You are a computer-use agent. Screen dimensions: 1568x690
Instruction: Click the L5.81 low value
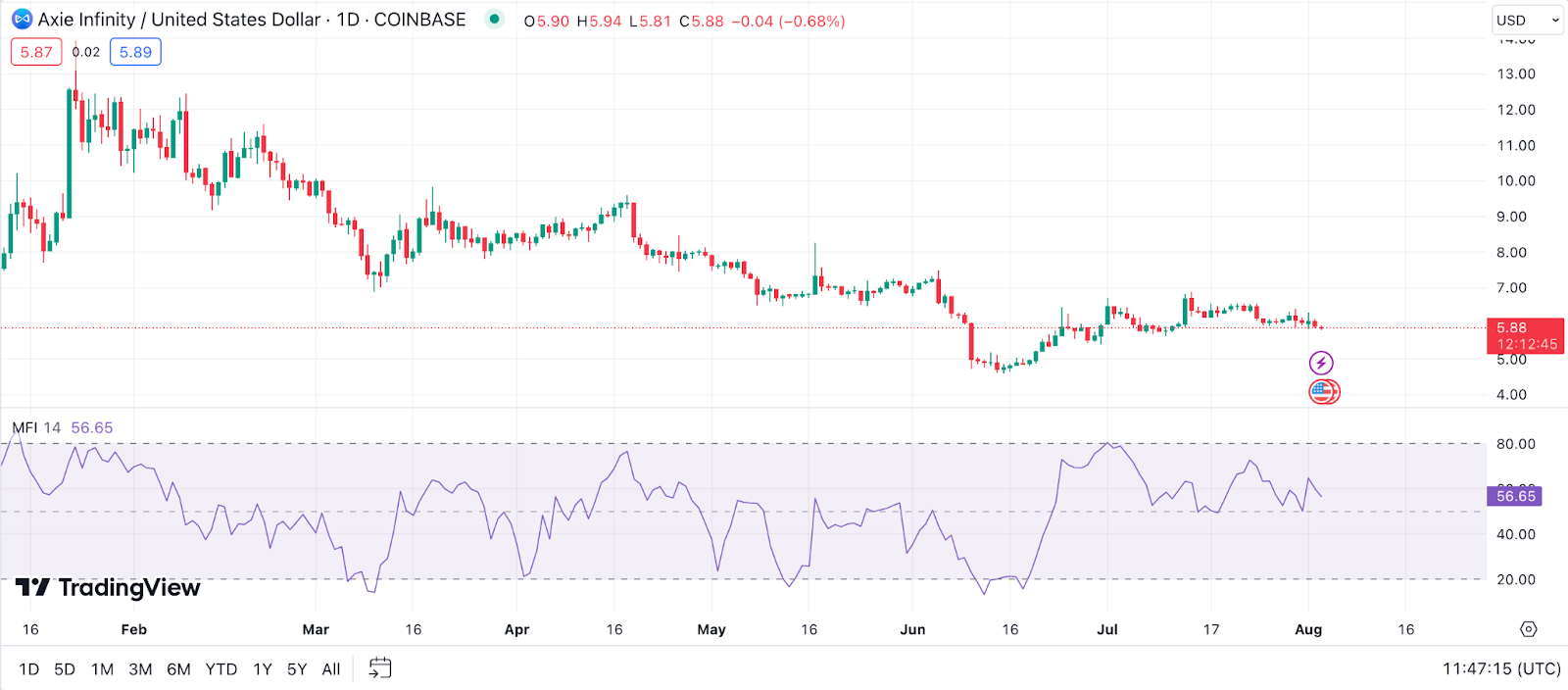tap(651, 21)
